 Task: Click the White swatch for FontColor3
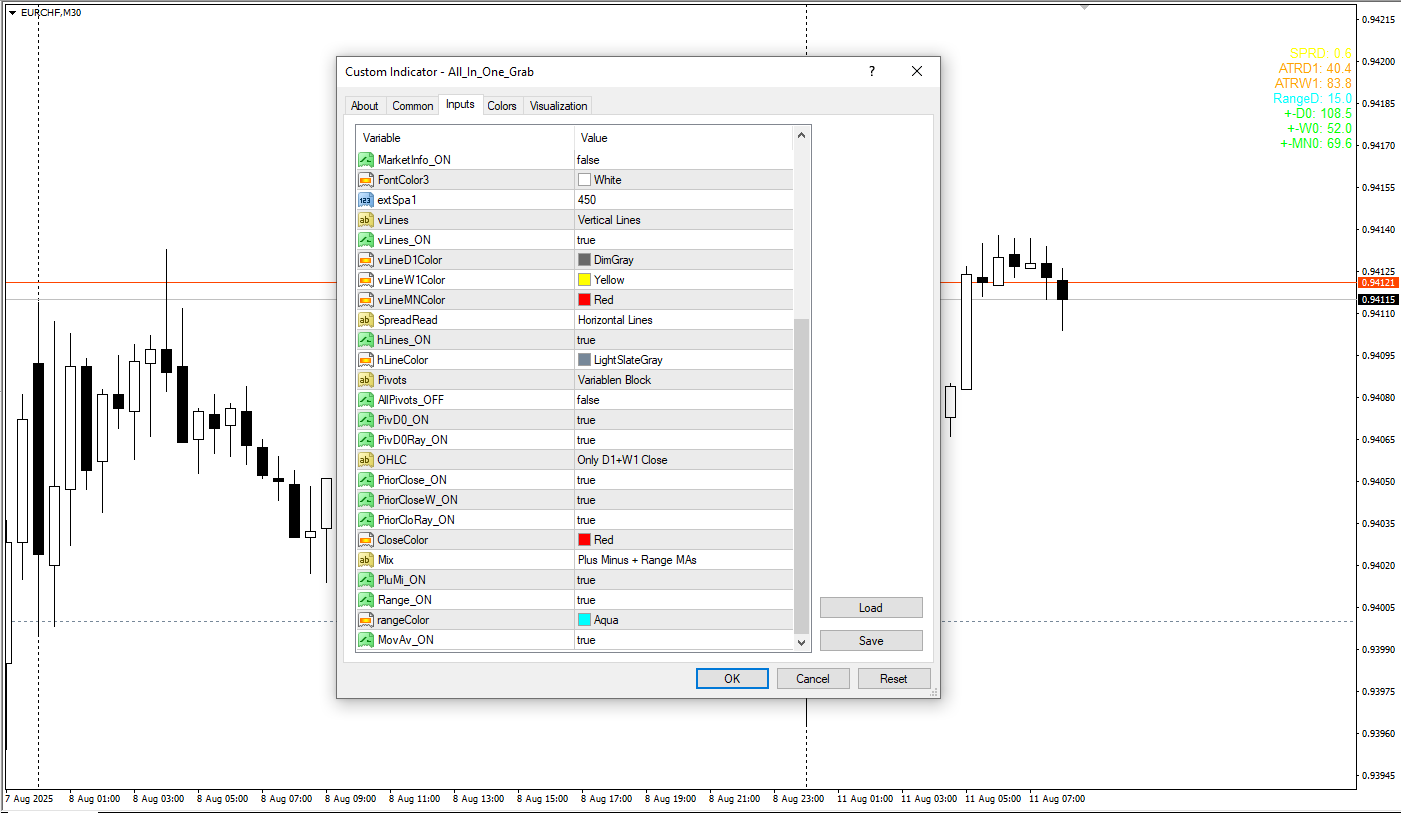584,180
